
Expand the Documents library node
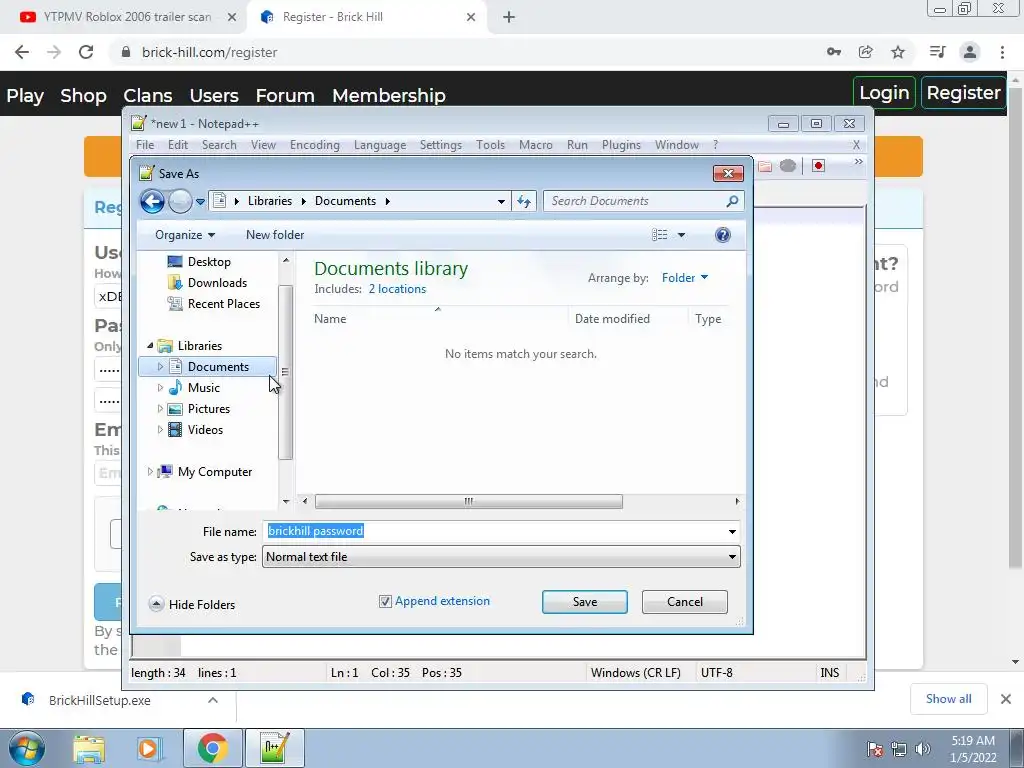[160, 367]
